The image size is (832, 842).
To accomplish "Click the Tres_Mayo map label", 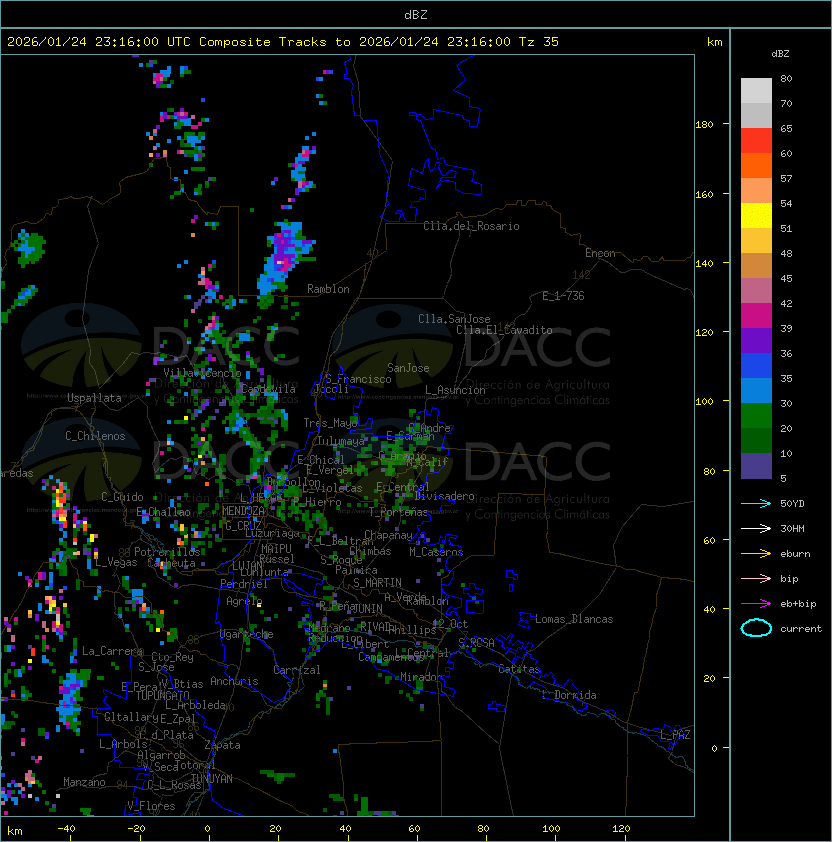I will (330, 423).
